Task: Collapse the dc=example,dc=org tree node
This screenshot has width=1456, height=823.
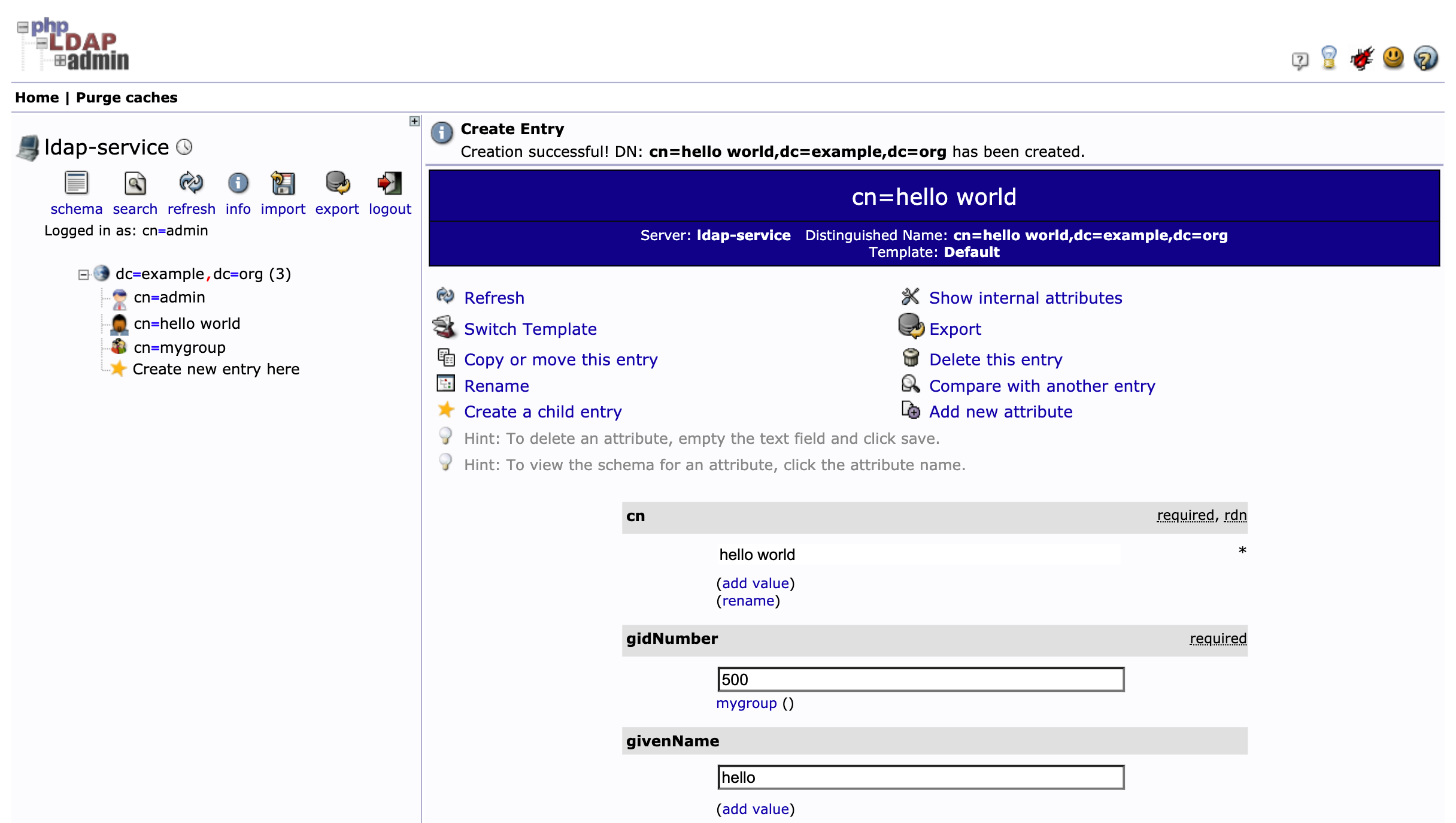Action: 83,275
